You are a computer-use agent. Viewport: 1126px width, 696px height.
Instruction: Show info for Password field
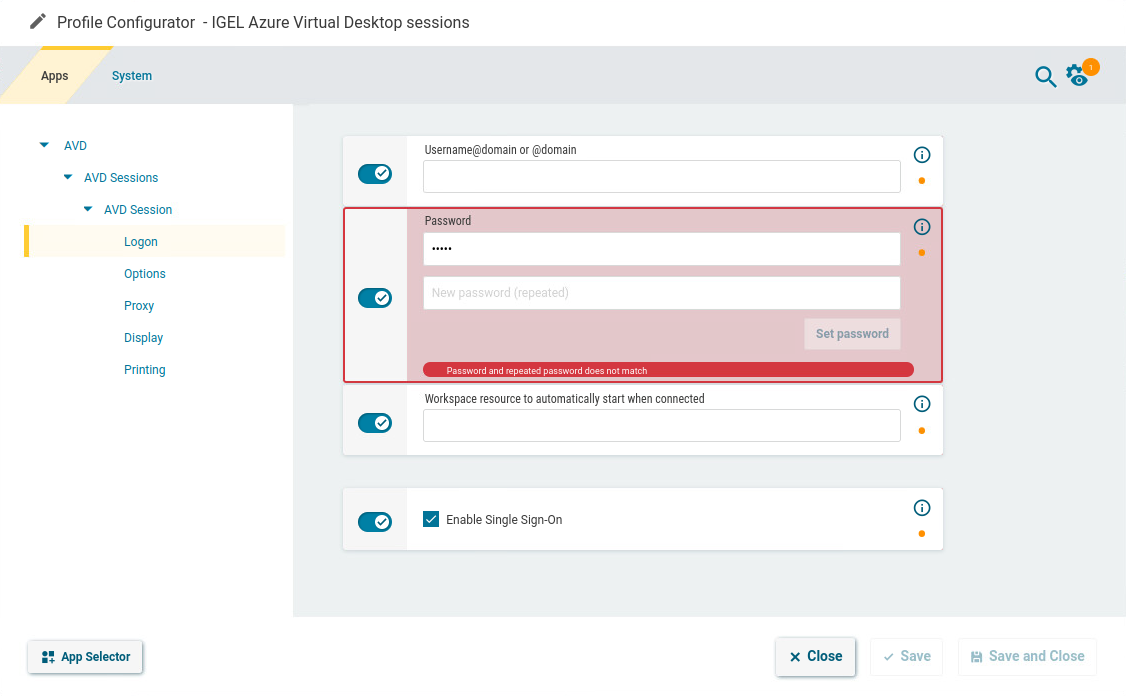point(922,227)
